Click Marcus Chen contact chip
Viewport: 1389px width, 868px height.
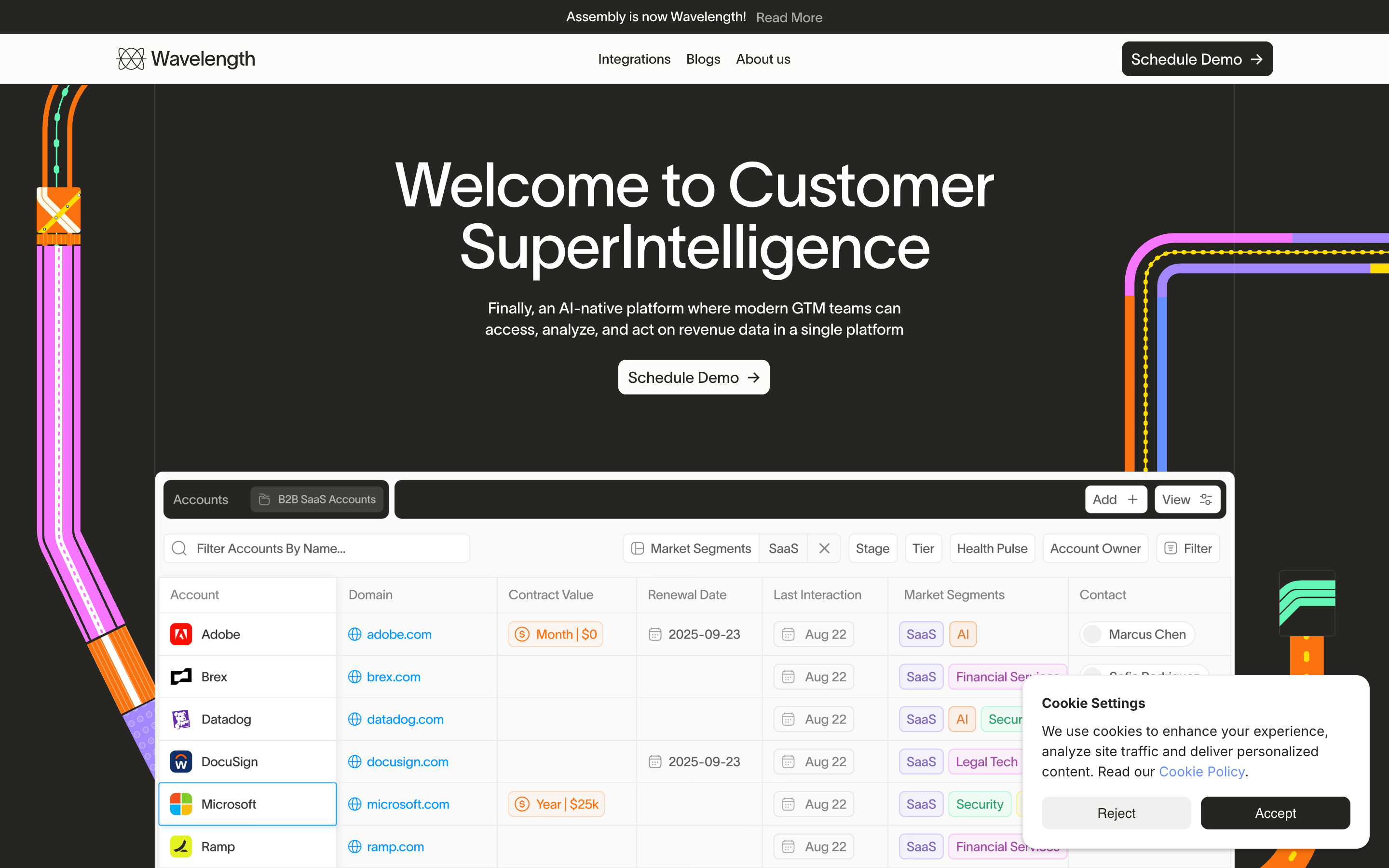click(x=1137, y=634)
